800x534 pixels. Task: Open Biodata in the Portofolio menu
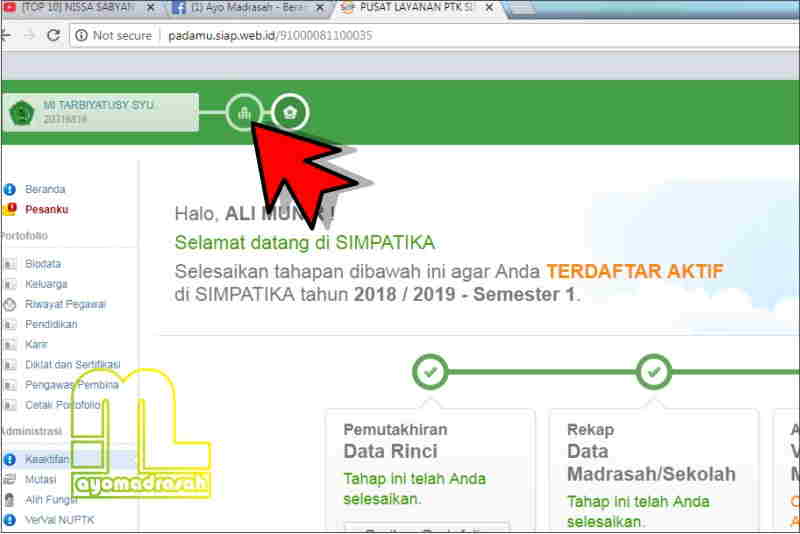43,264
